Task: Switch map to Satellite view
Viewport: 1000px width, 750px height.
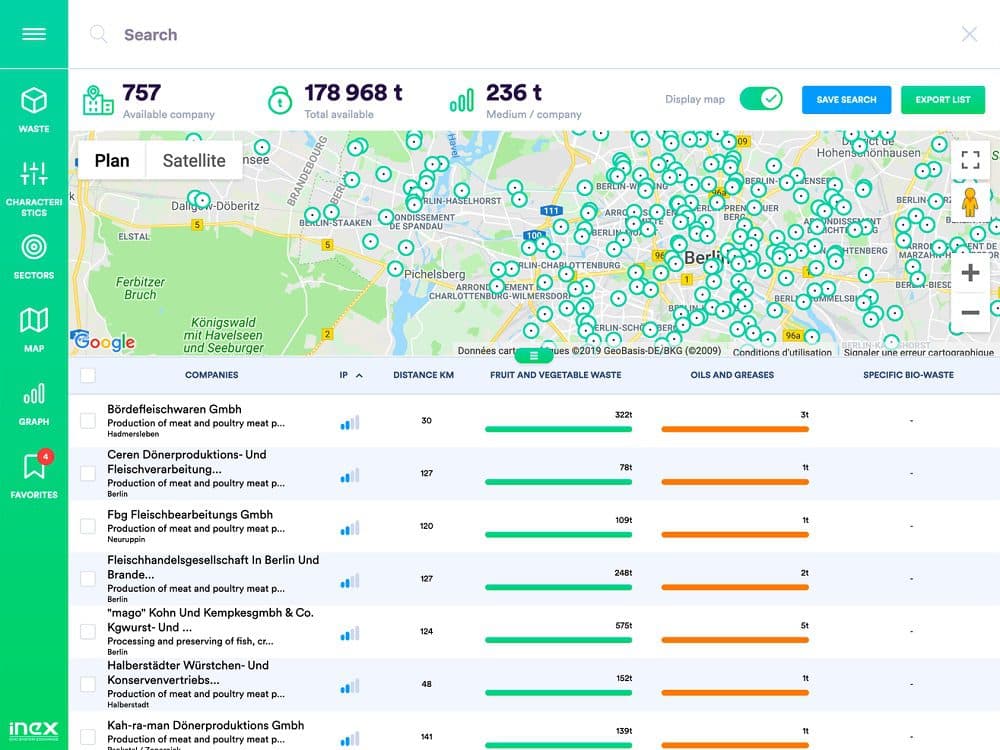Action: coord(194,160)
